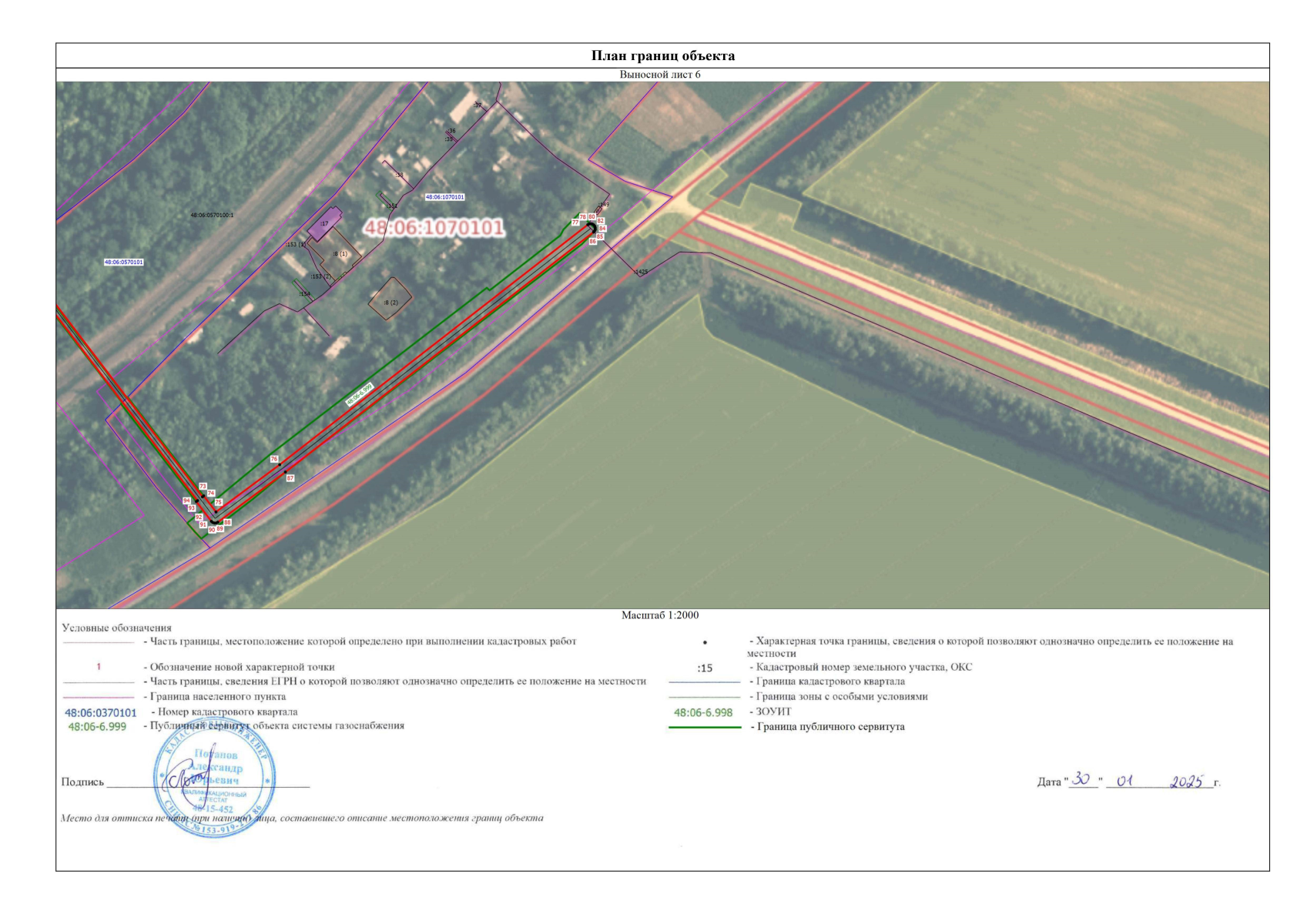Select the green 48:06-6.999 label on the pipeline
The height and width of the screenshot is (924, 1307).
tap(359, 394)
